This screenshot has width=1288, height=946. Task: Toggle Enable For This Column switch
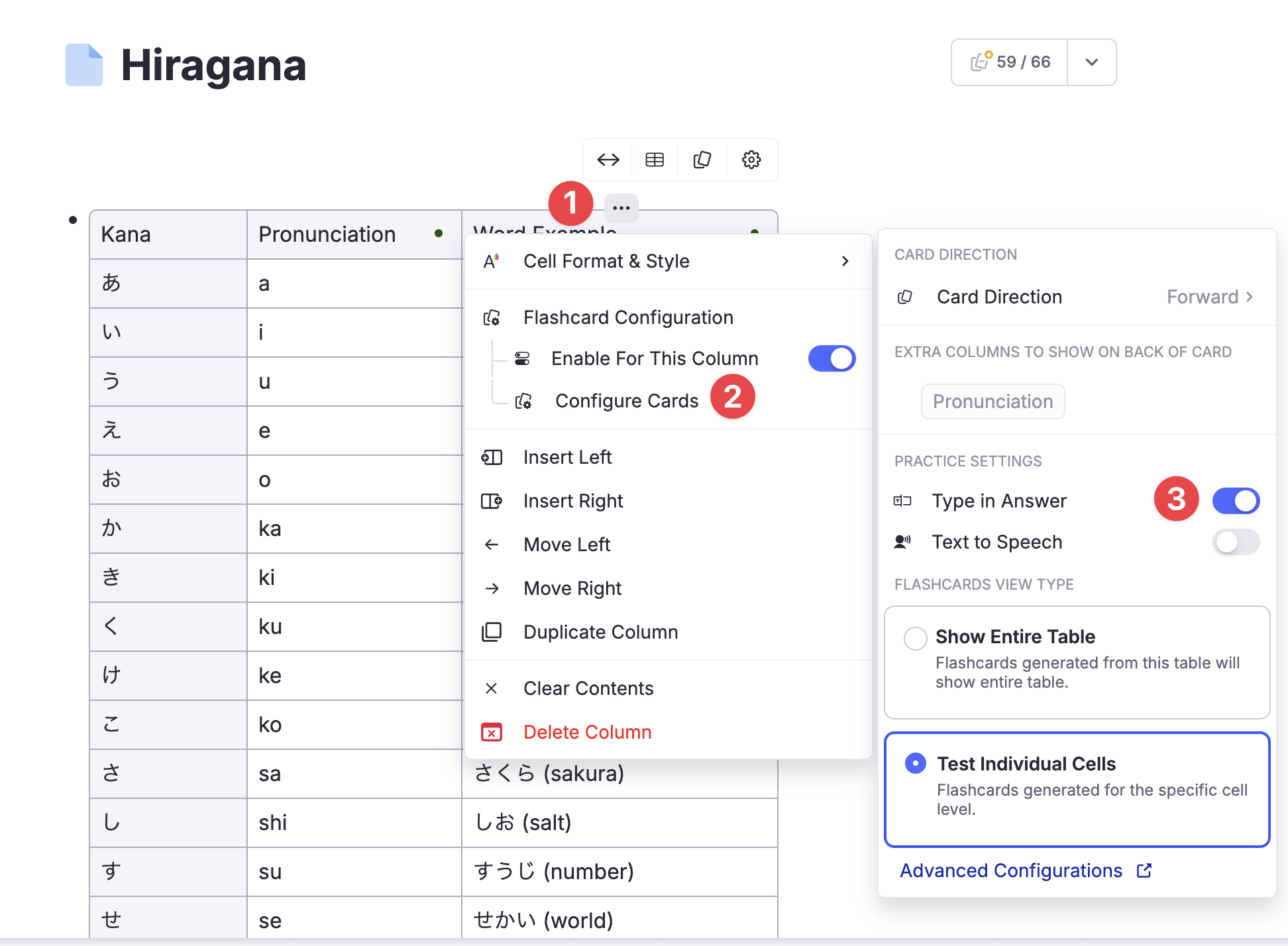click(832, 358)
